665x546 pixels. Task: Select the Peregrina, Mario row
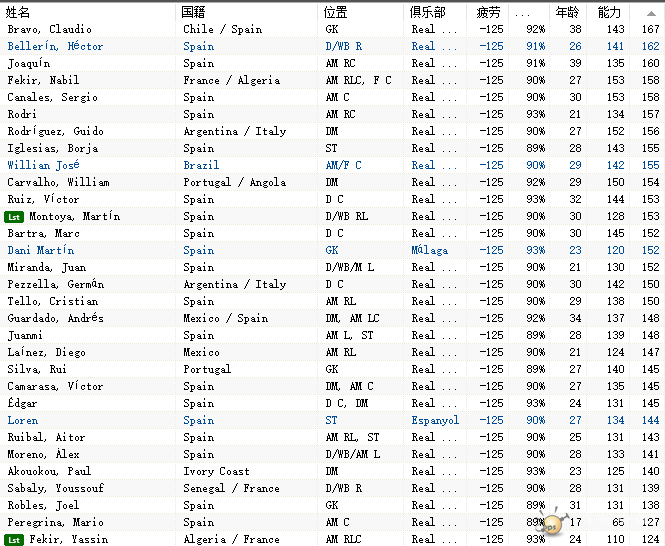click(x=332, y=522)
